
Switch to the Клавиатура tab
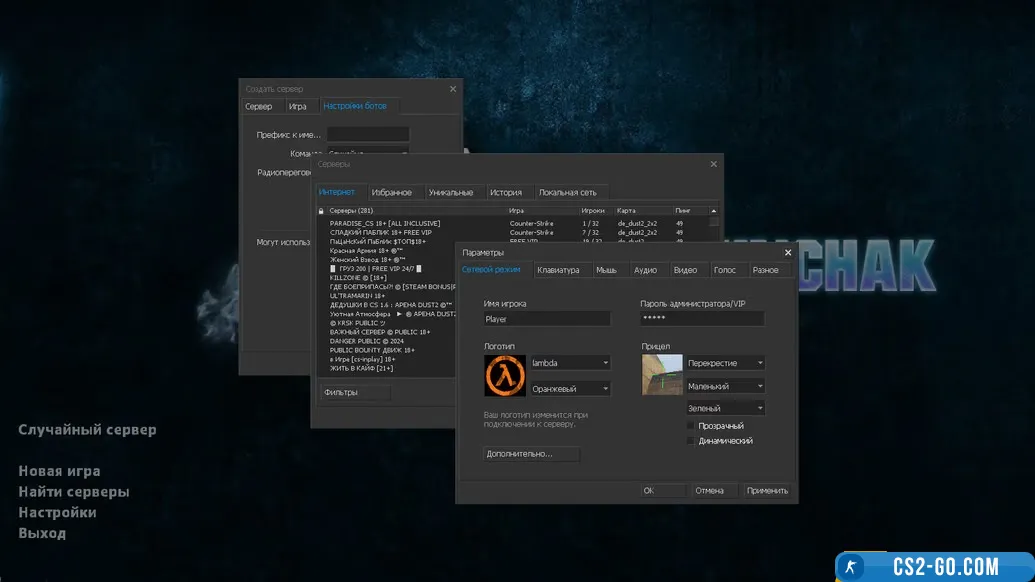click(558, 270)
